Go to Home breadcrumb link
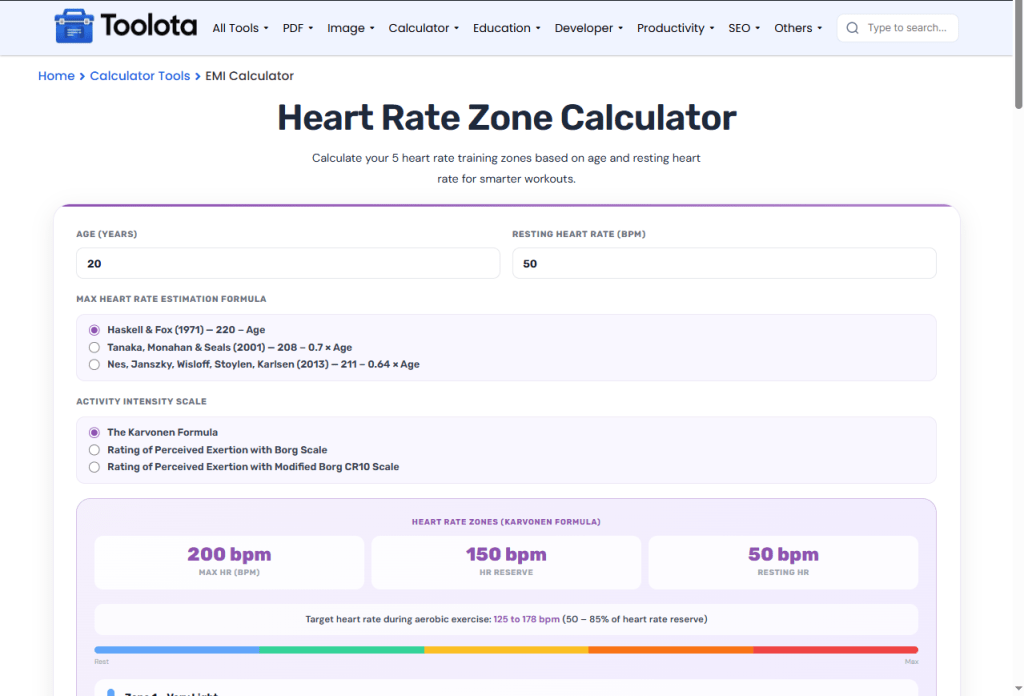The image size is (1024, 696). coord(56,76)
